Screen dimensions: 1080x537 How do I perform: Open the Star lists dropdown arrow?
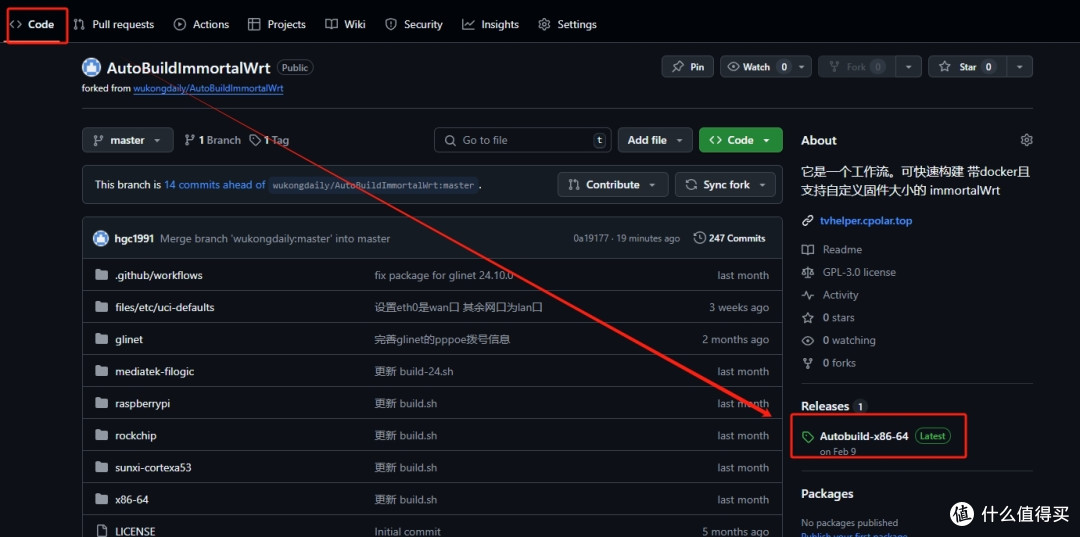pyautogui.click(x=1019, y=67)
